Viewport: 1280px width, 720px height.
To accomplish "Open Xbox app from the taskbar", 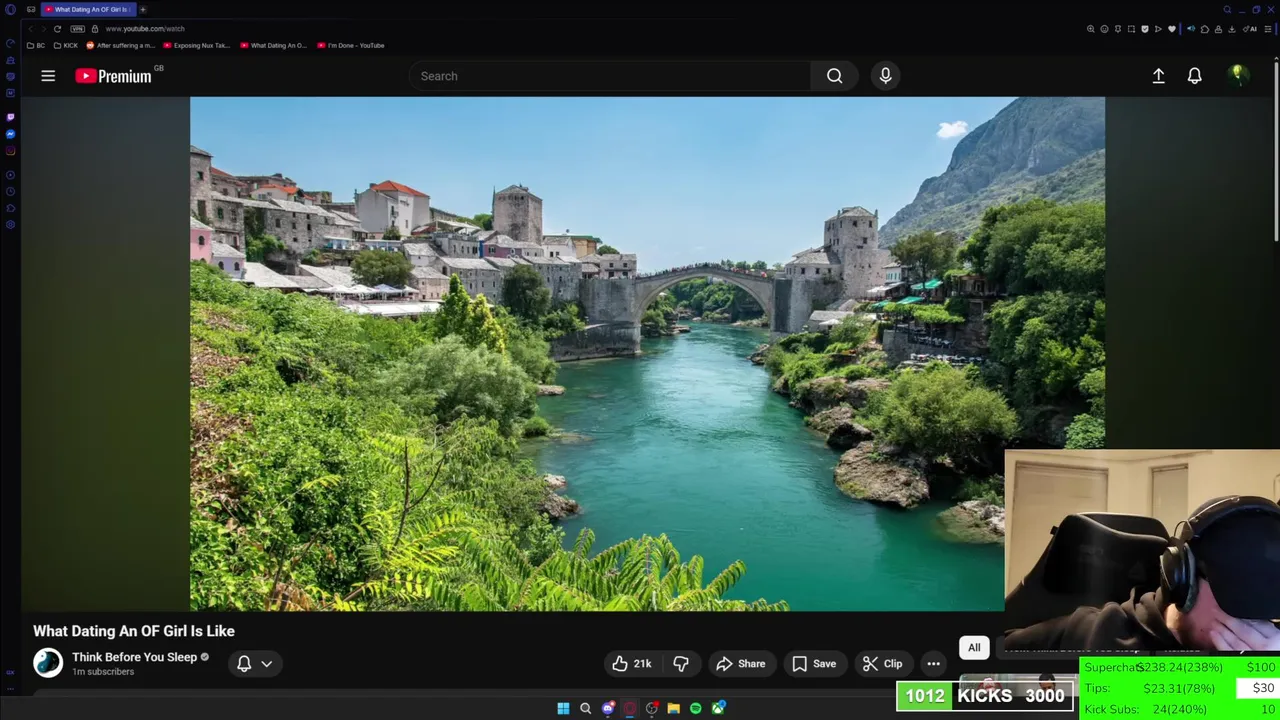I will [717, 708].
